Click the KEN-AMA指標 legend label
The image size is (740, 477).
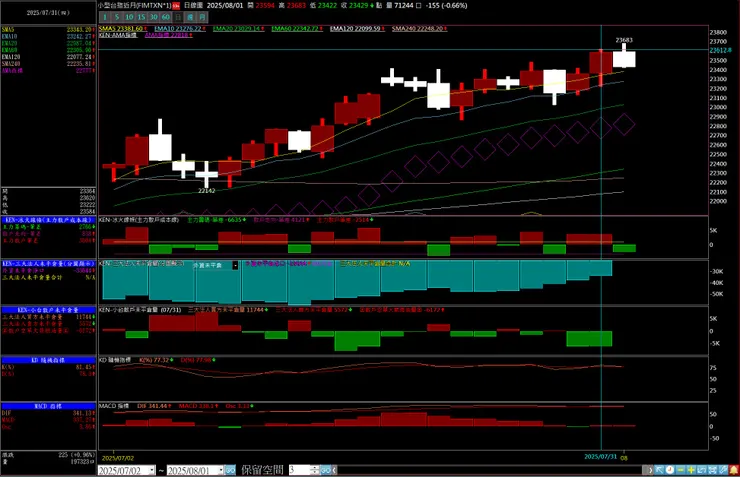pos(118,35)
